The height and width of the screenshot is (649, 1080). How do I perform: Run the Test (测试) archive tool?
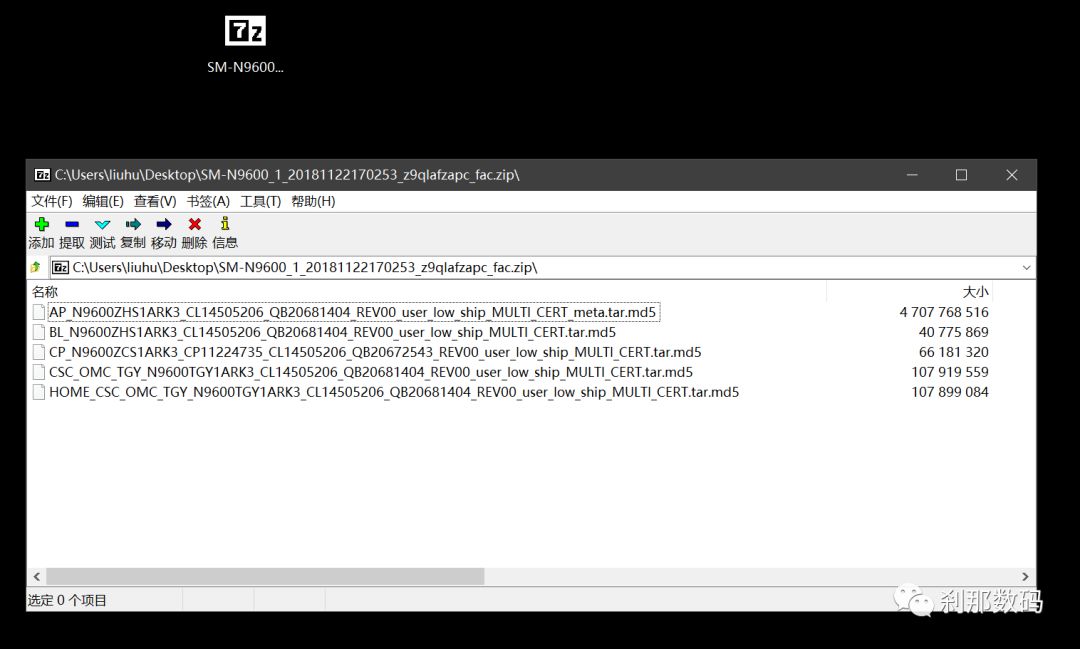coord(102,225)
